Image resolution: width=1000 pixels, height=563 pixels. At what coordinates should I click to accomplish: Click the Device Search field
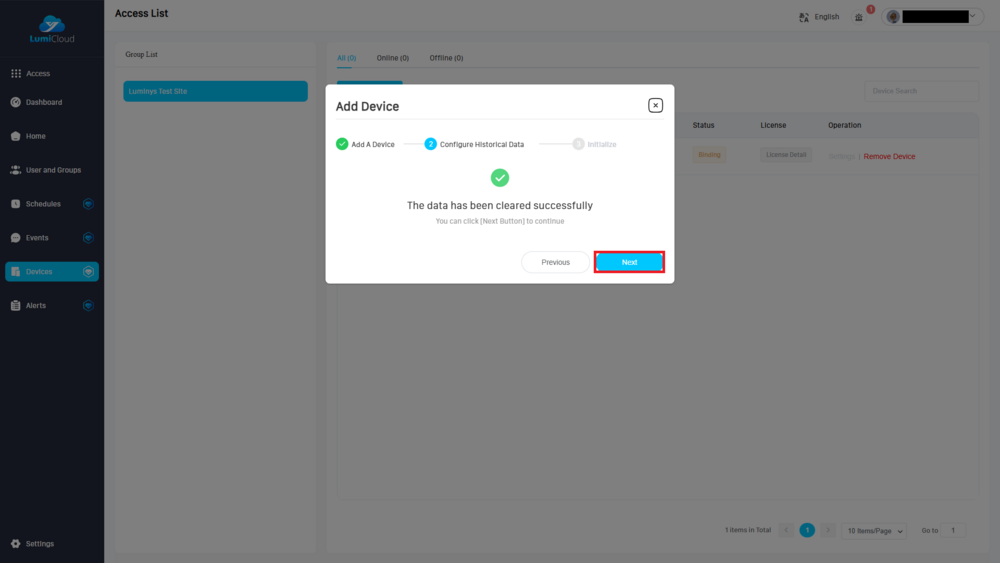coord(921,91)
